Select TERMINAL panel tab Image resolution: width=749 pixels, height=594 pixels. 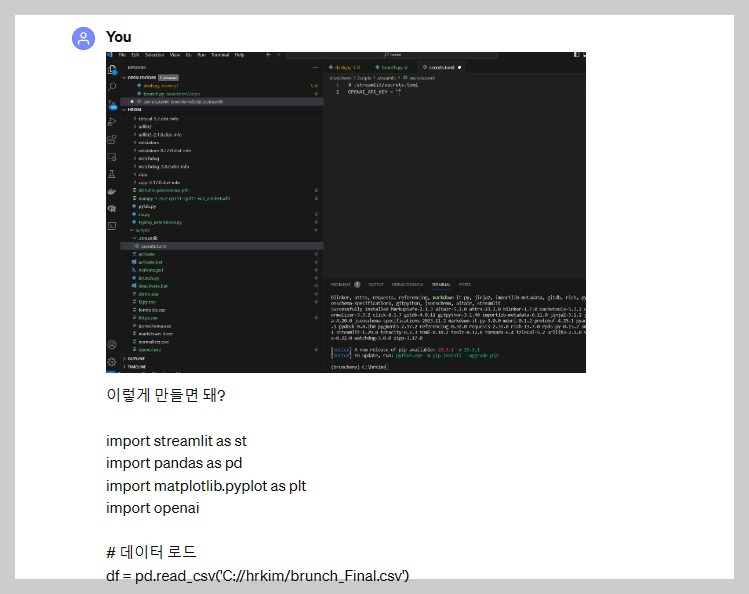click(x=441, y=285)
